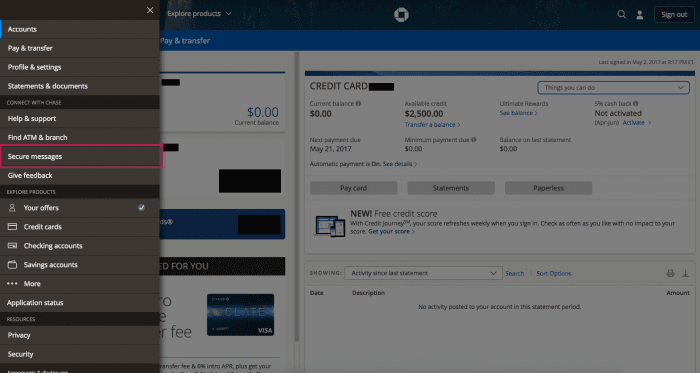Open the user profile icon
Viewport: 700px width, 373px height.
point(639,15)
